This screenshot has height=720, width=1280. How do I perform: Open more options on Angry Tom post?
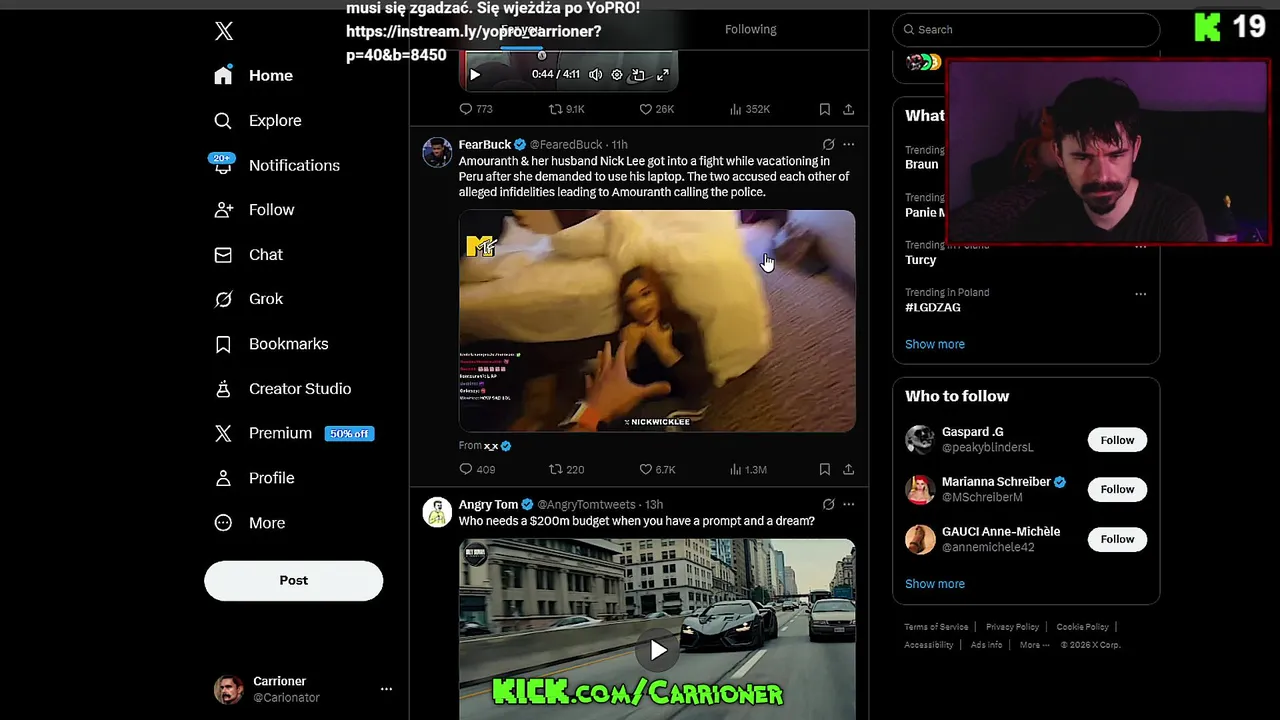(849, 505)
